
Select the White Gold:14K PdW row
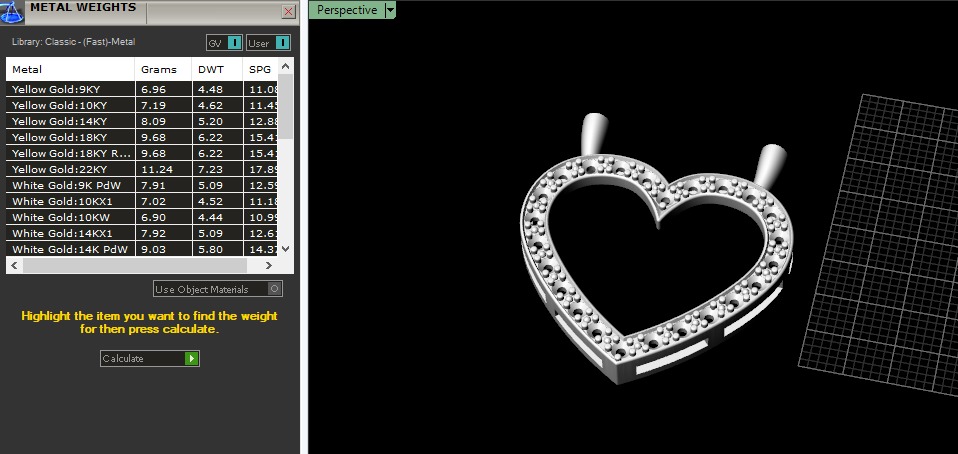coord(142,249)
